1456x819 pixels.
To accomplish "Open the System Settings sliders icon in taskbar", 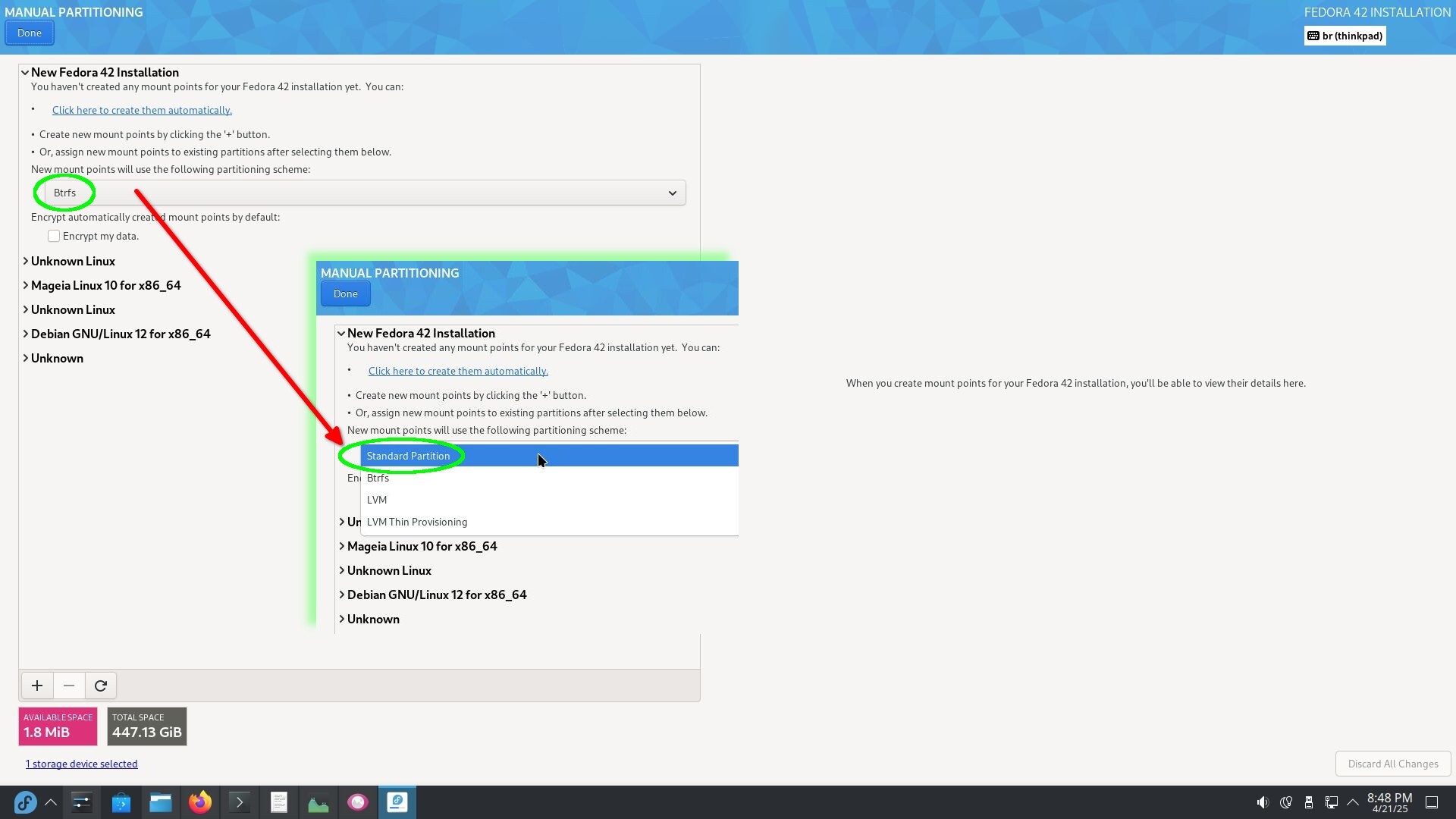I will click(82, 802).
